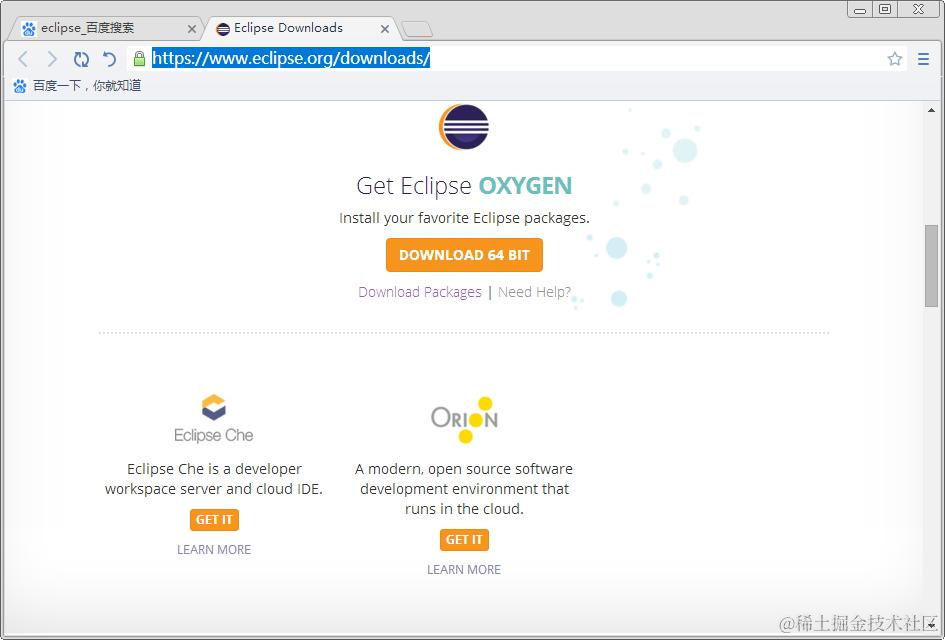Bookmark the page with the star icon
The height and width of the screenshot is (640, 945).
point(894,58)
